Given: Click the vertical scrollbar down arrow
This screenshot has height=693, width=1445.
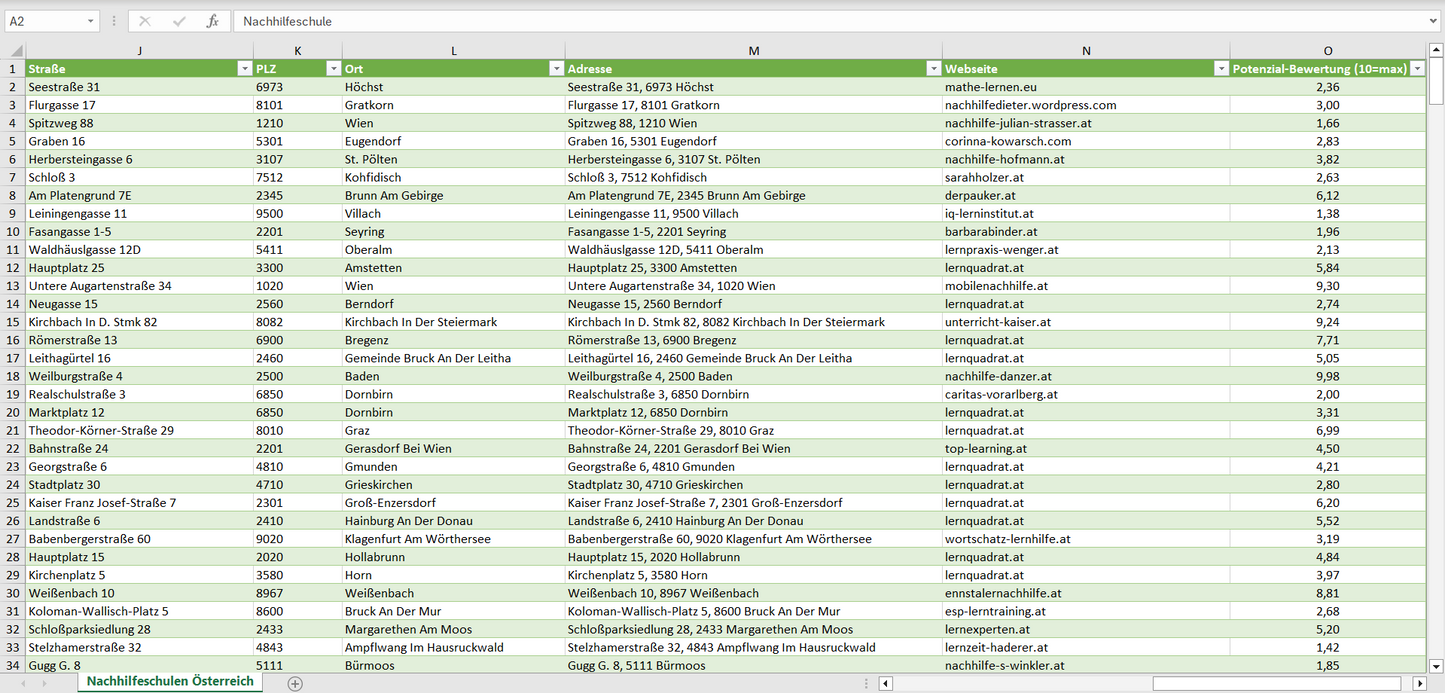Looking at the screenshot, I should 1436,665.
